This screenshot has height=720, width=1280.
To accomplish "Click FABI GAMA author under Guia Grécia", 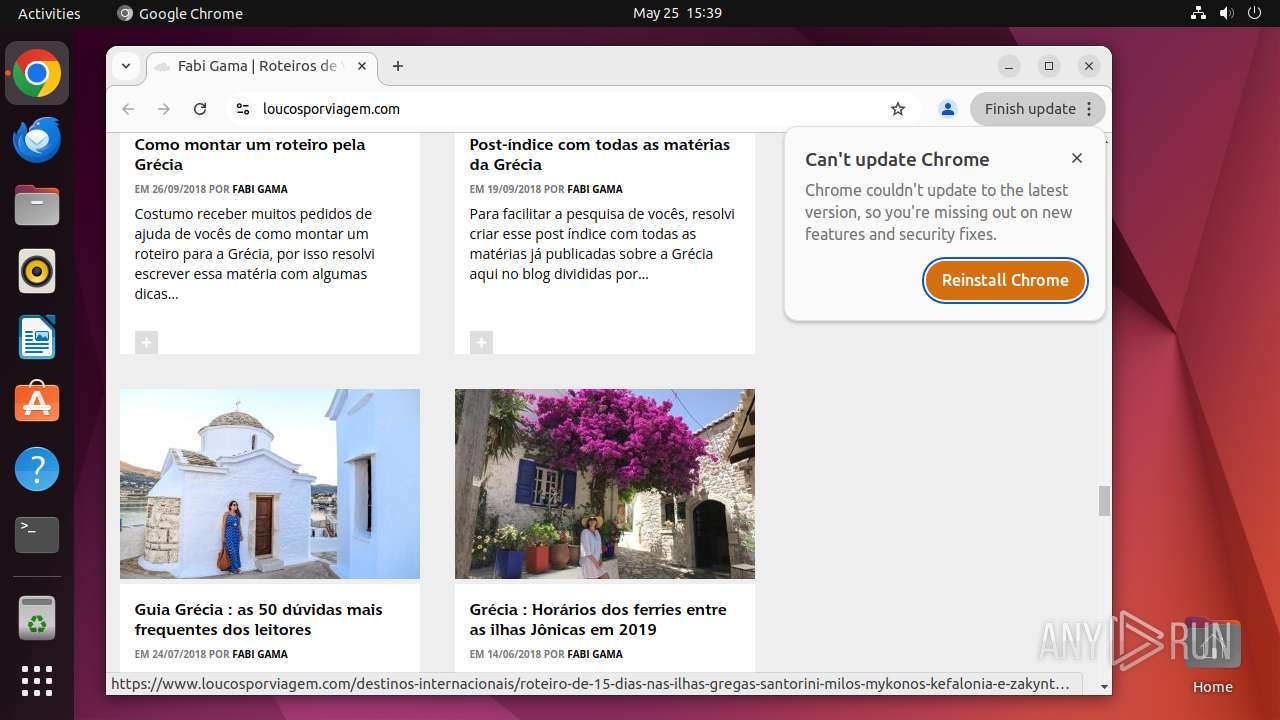I will [x=260, y=654].
